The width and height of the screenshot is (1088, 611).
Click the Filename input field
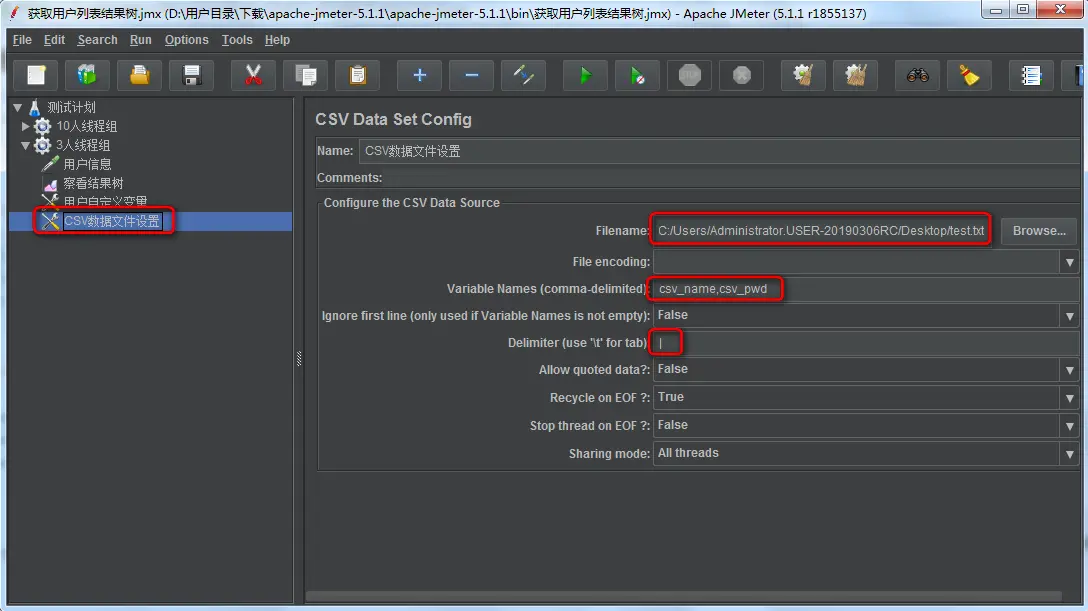point(821,230)
